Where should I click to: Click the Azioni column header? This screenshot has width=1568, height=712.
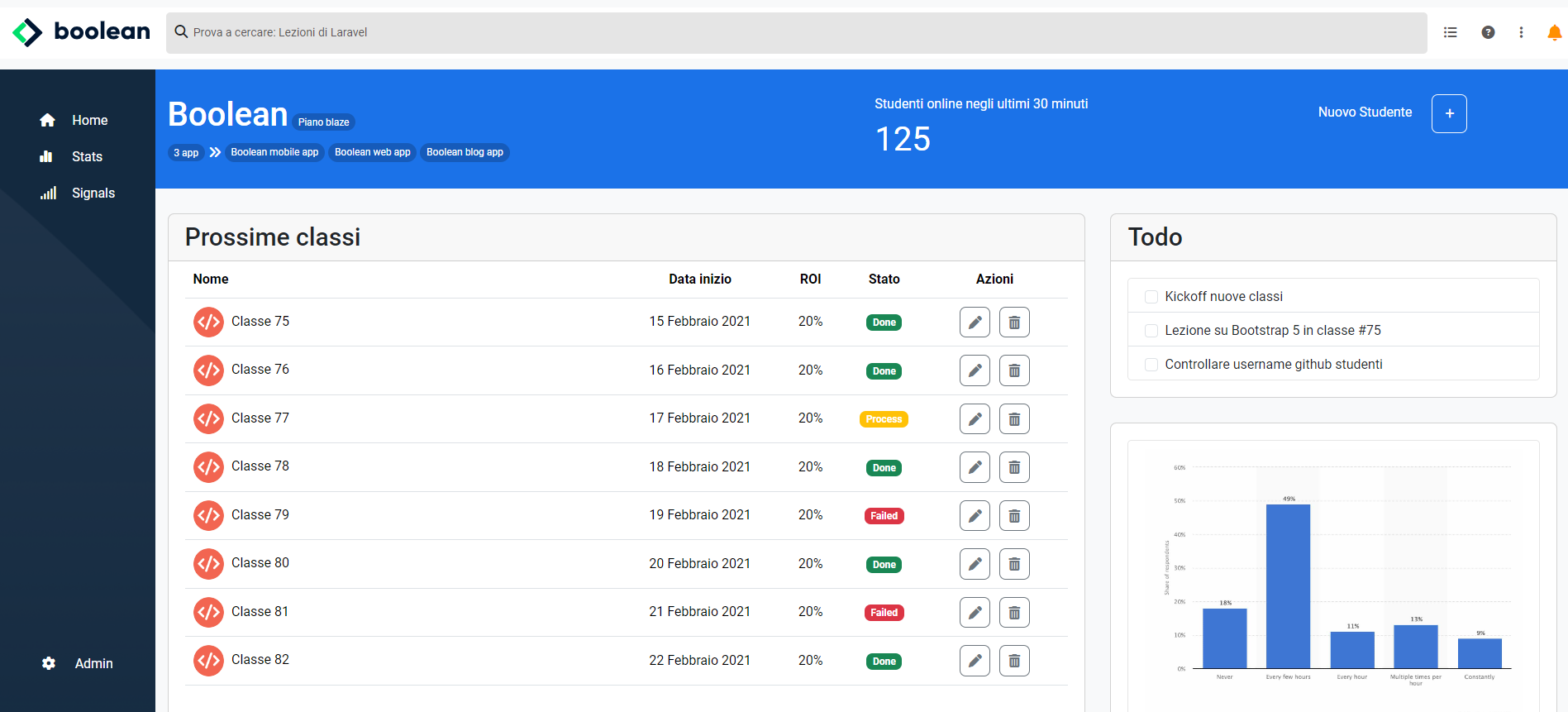[x=994, y=280]
